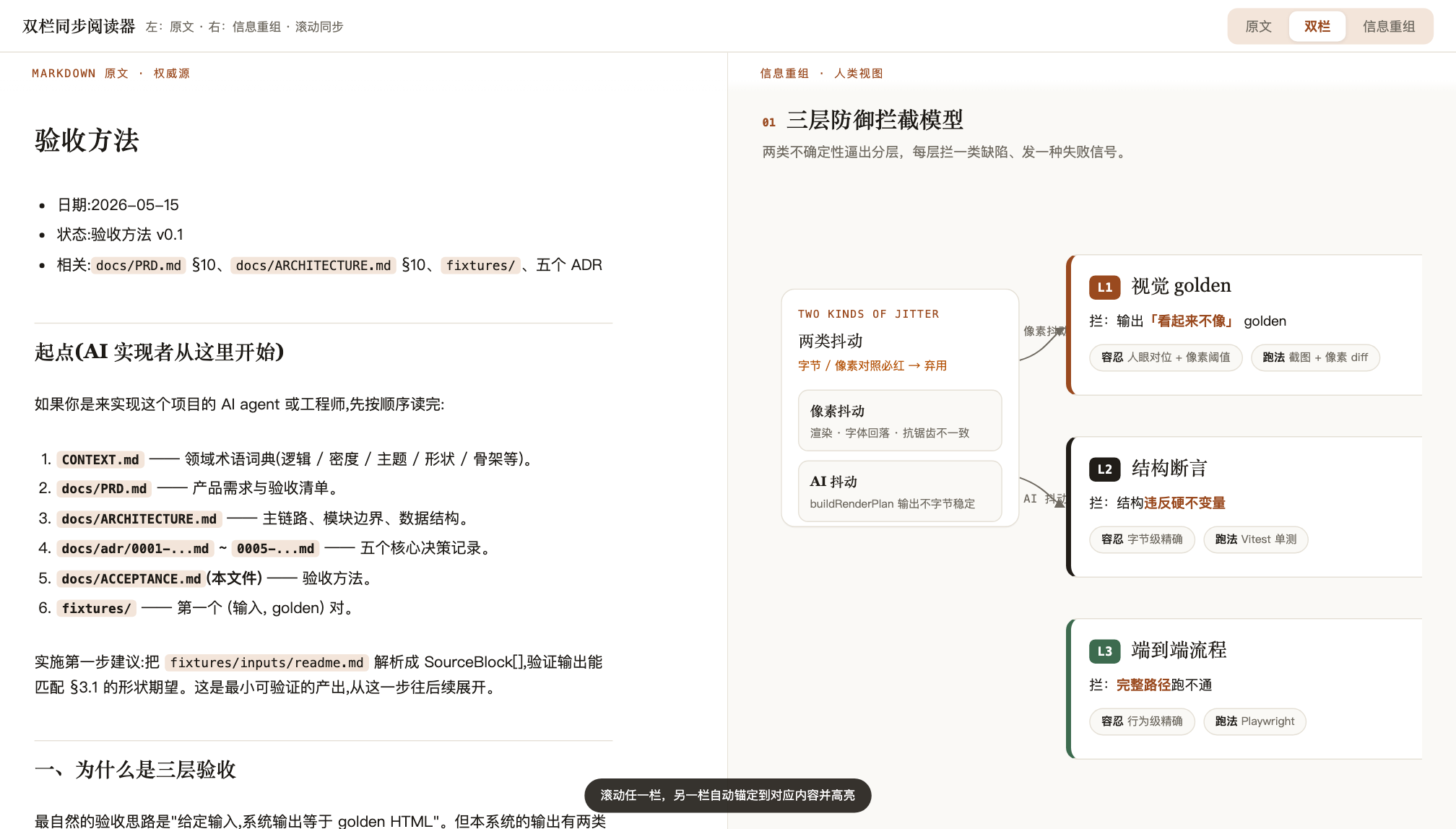Click the 容忍 行为级精确 chip
Screen dimensions: 1456x829
[1142, 721]
